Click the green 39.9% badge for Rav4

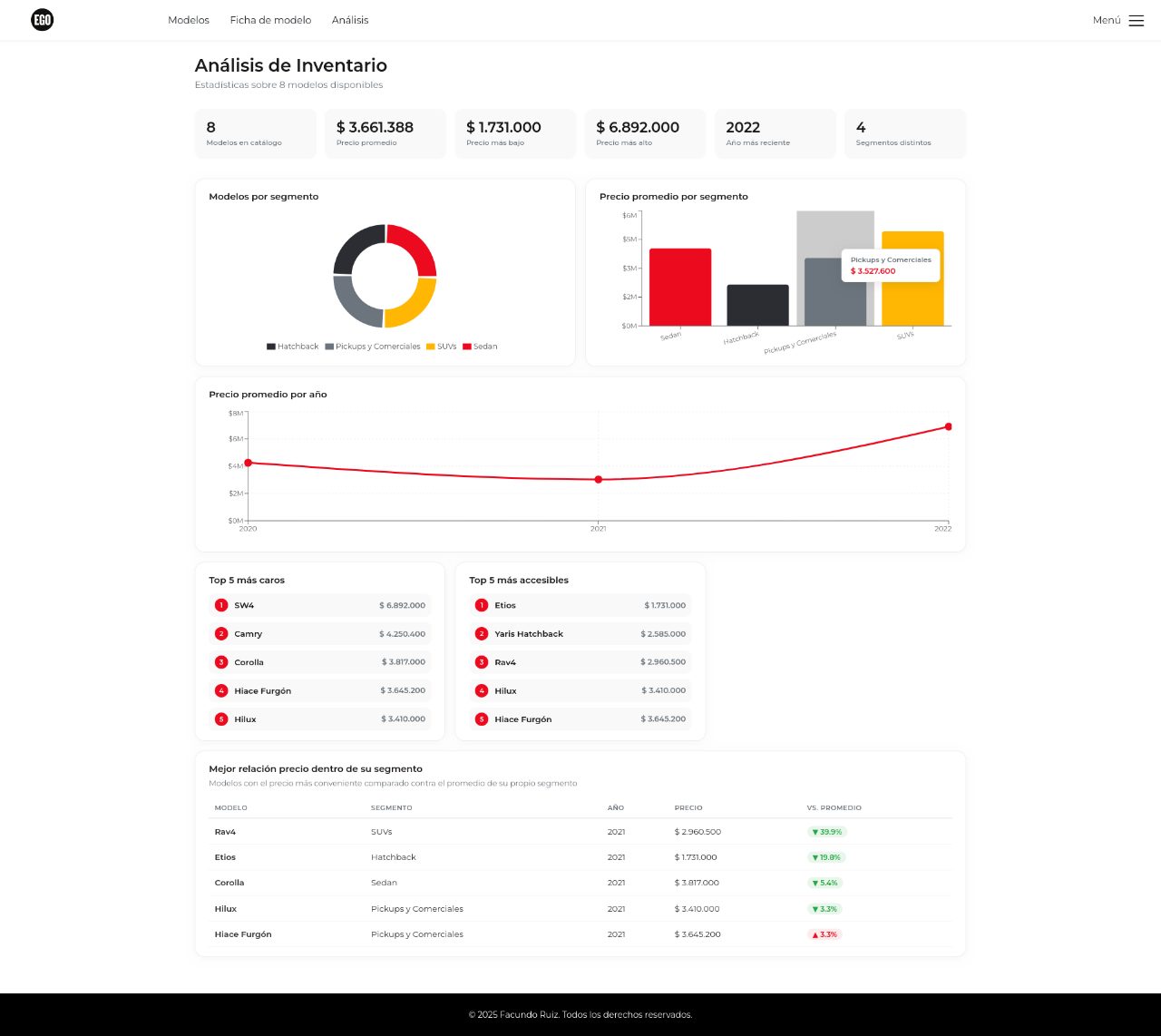point(826,832)
